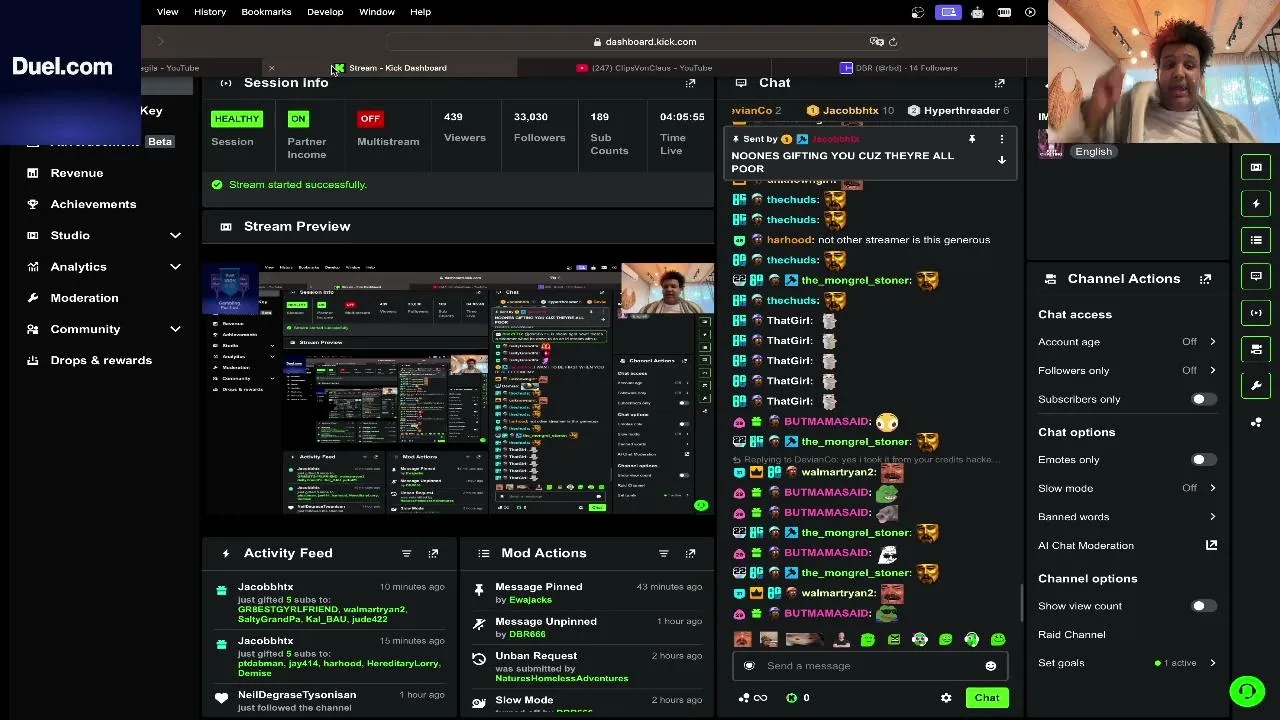The width and height of the screenshot is (1280, 720).
Task: Click the lightning activity feed icon in right rail
Action: click(1256, 204)
